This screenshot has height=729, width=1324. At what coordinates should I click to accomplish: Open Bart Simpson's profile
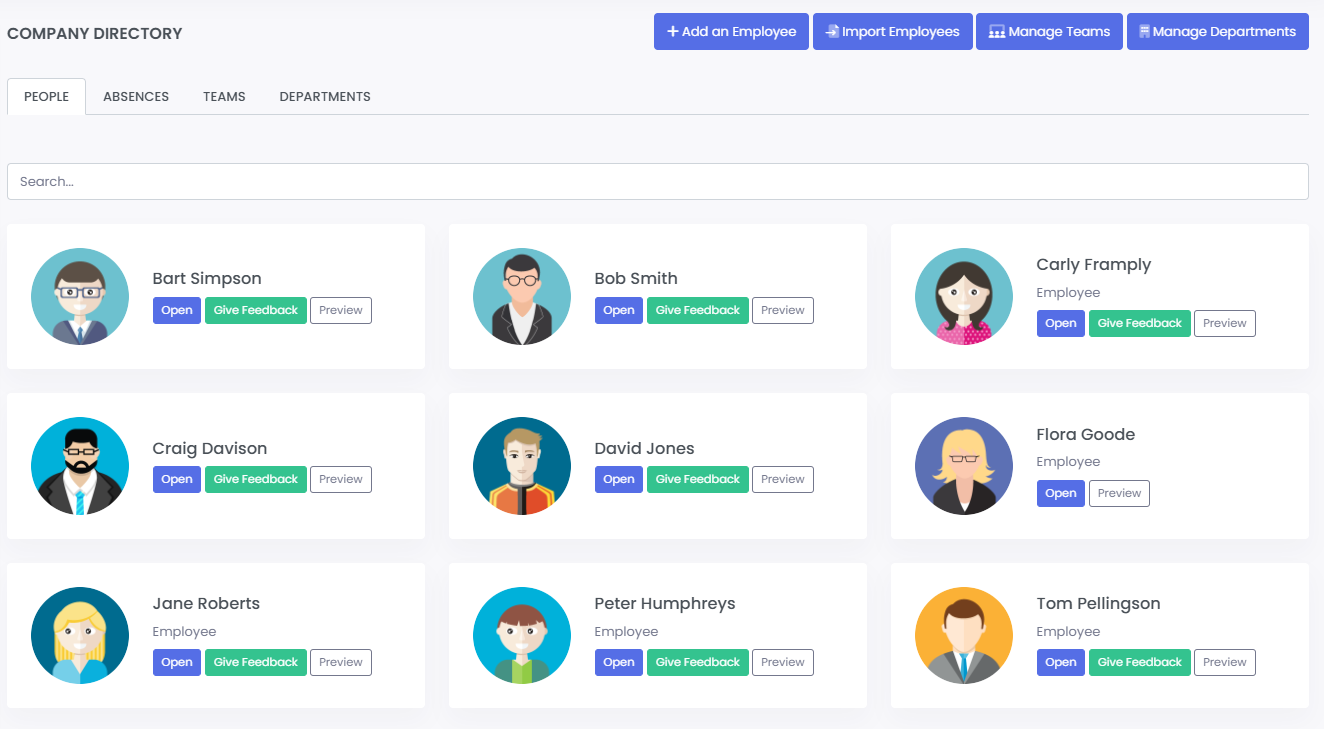pos(176,310)
